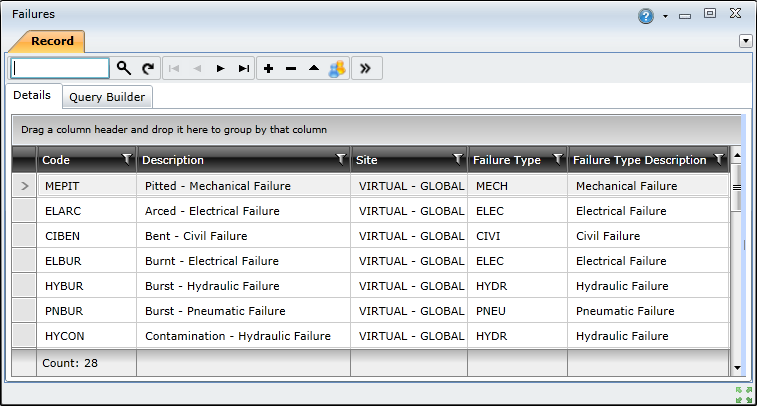Open filter on Site column
Image resolution: width=757 pixels, height=406 pixels.
[458, 159]
